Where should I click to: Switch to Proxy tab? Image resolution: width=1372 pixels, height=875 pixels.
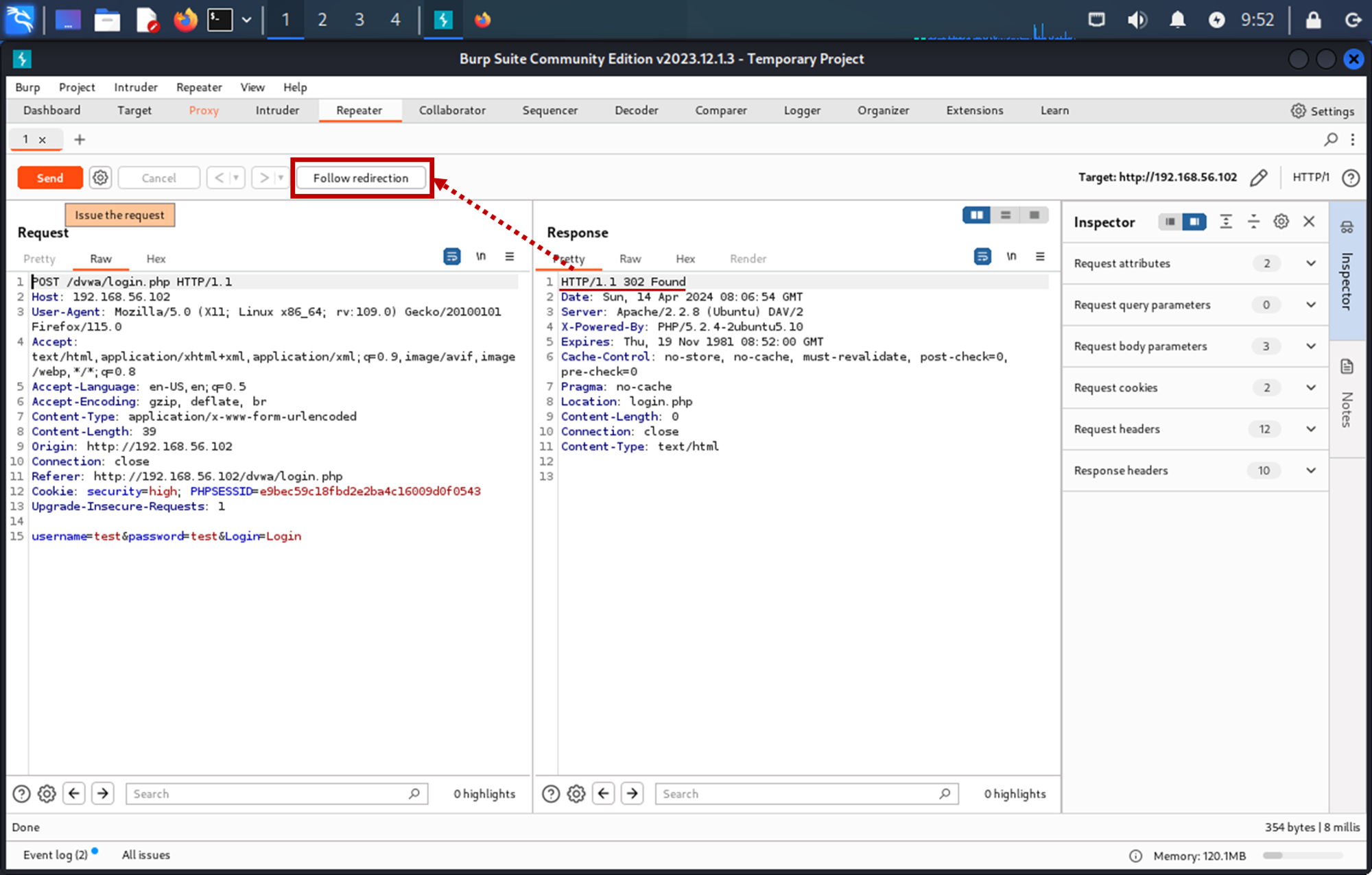204,110
